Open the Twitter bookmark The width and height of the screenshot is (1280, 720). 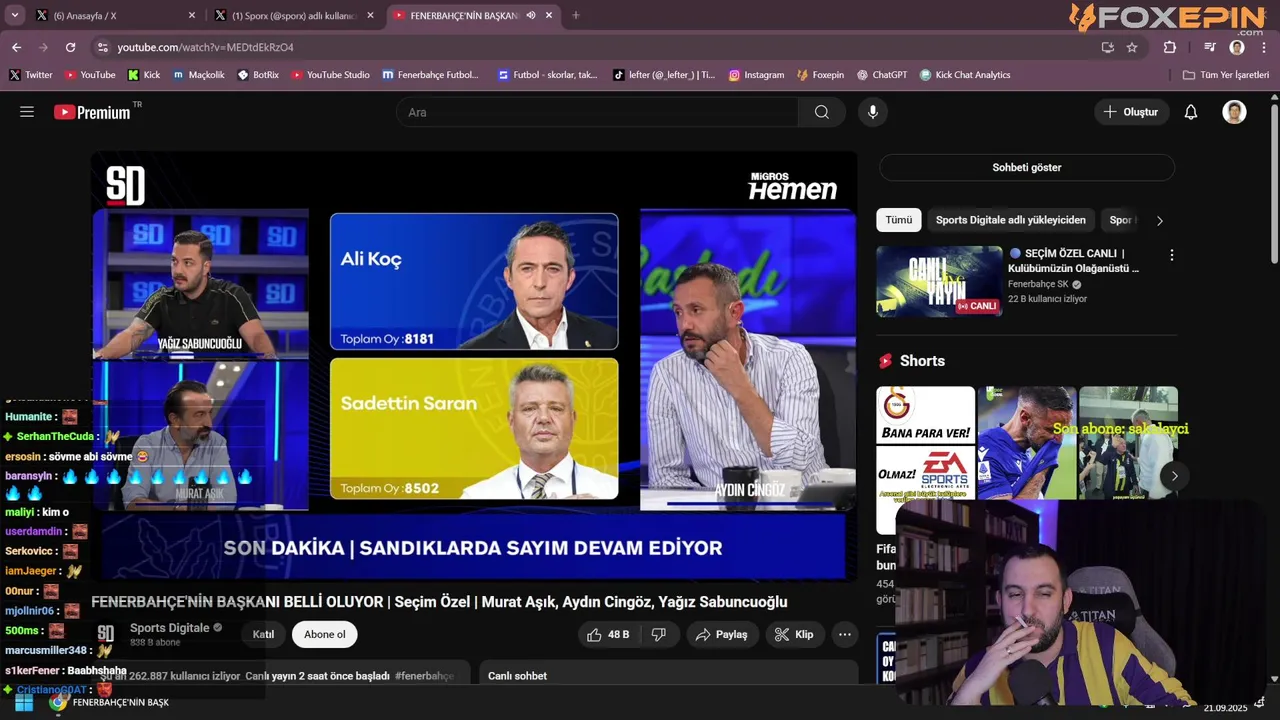point(31,75)
